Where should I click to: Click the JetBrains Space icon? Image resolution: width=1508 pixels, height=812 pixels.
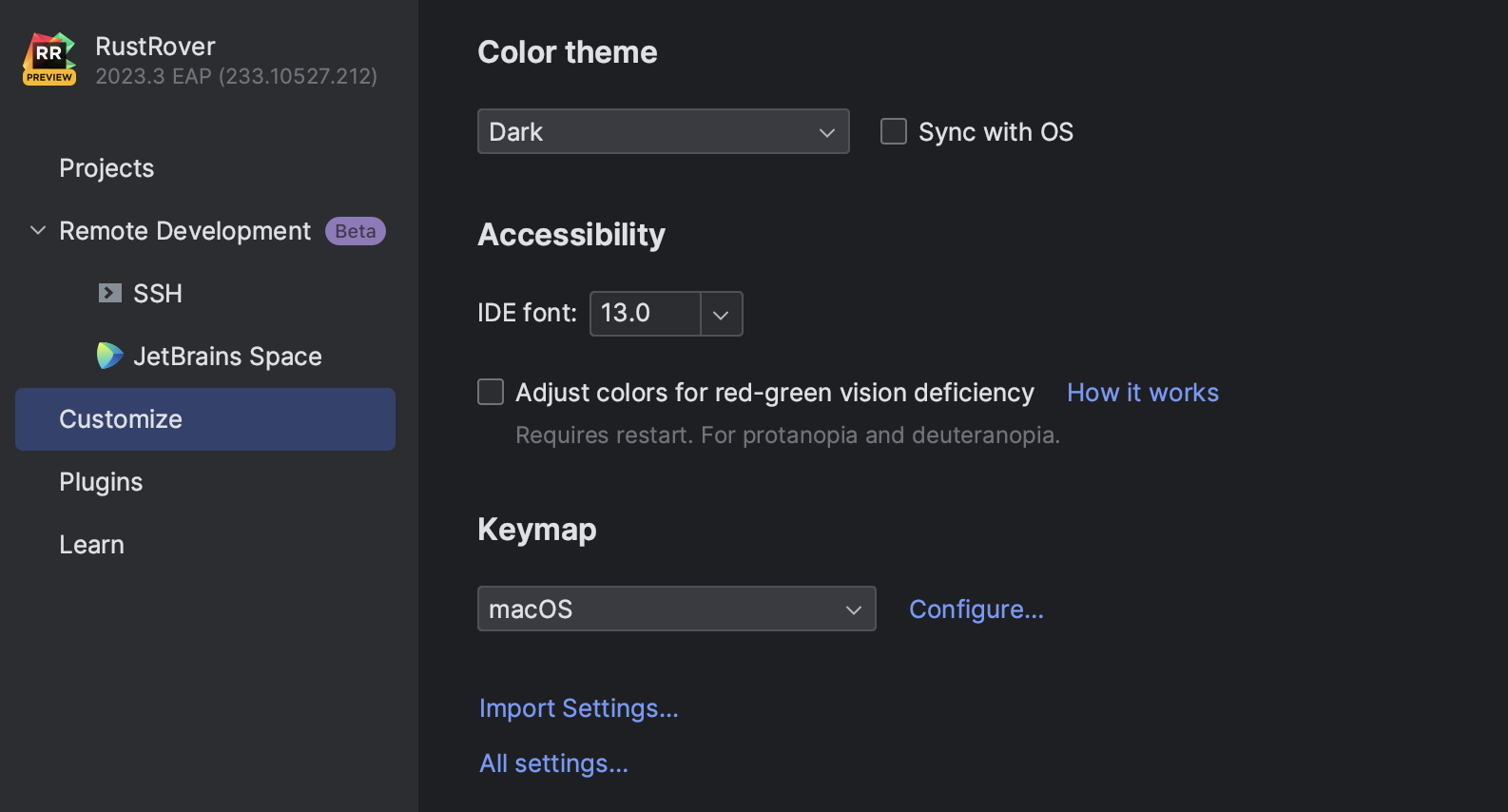coord(110,356)
